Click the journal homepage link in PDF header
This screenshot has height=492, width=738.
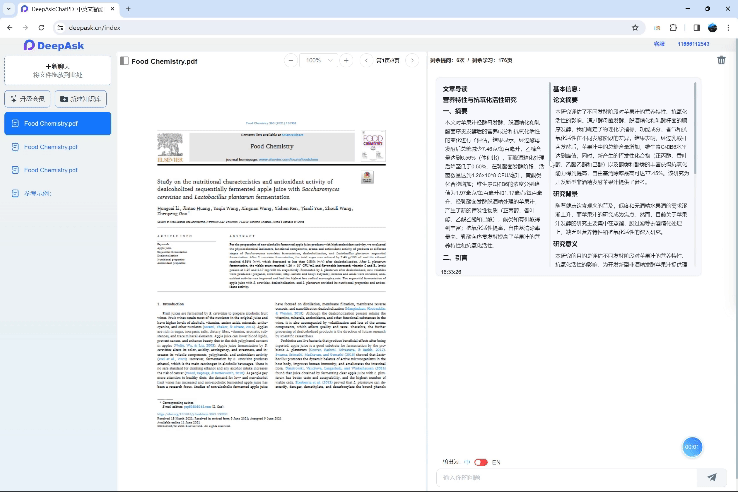click(x=288, y=160)
